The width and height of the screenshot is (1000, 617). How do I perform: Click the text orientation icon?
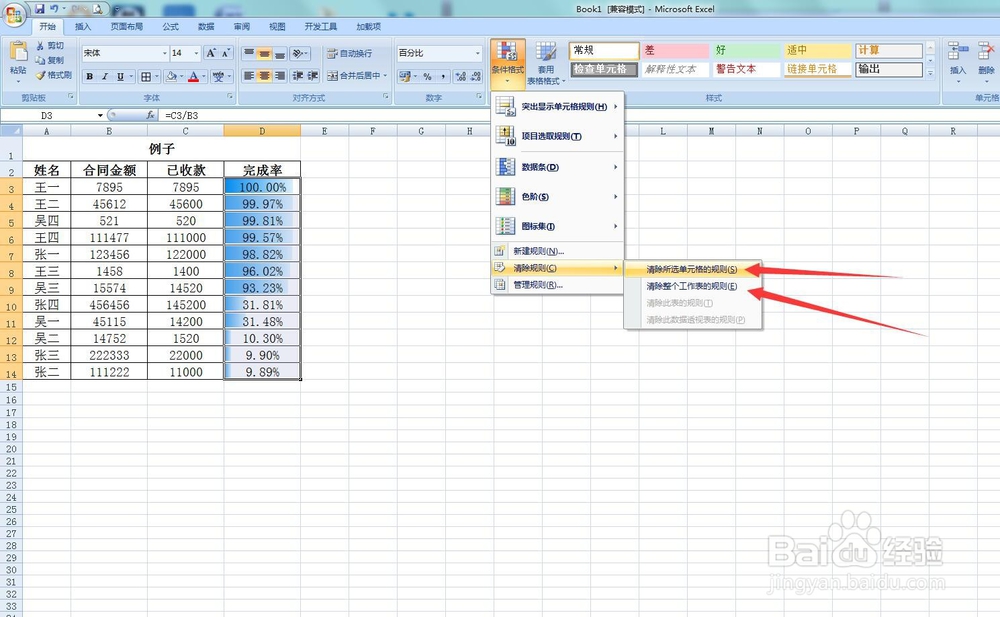[297, 54]
